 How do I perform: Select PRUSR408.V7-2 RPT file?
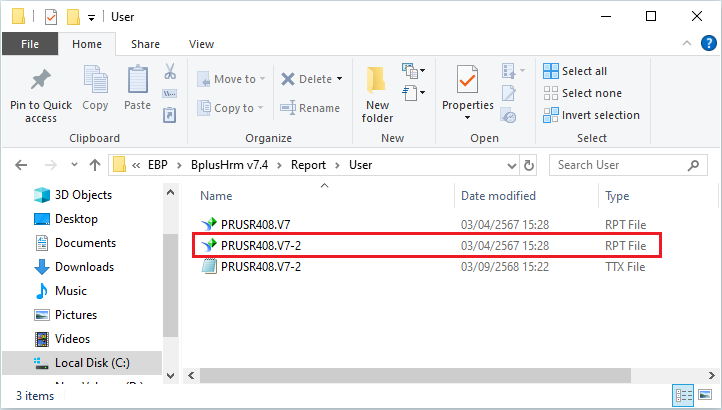[x=261, y=245]
